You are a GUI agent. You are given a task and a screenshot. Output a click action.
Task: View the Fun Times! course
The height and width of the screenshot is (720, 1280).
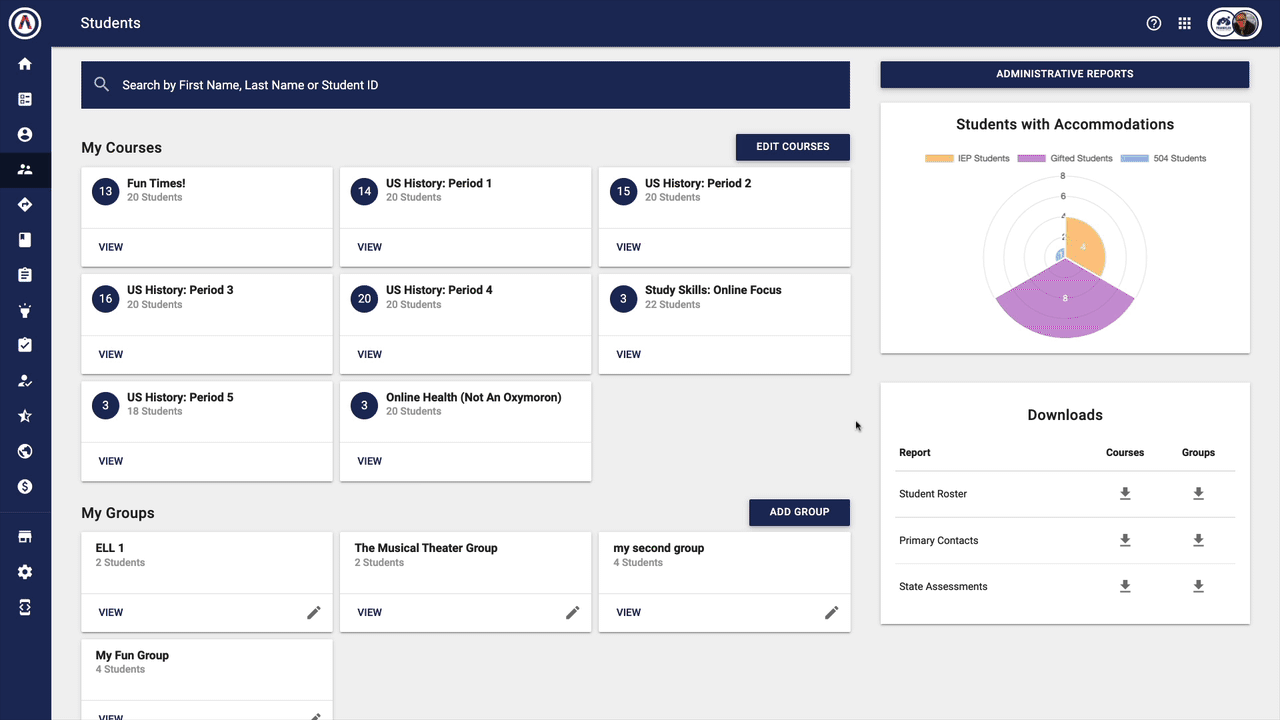click(x=111, y=247)
